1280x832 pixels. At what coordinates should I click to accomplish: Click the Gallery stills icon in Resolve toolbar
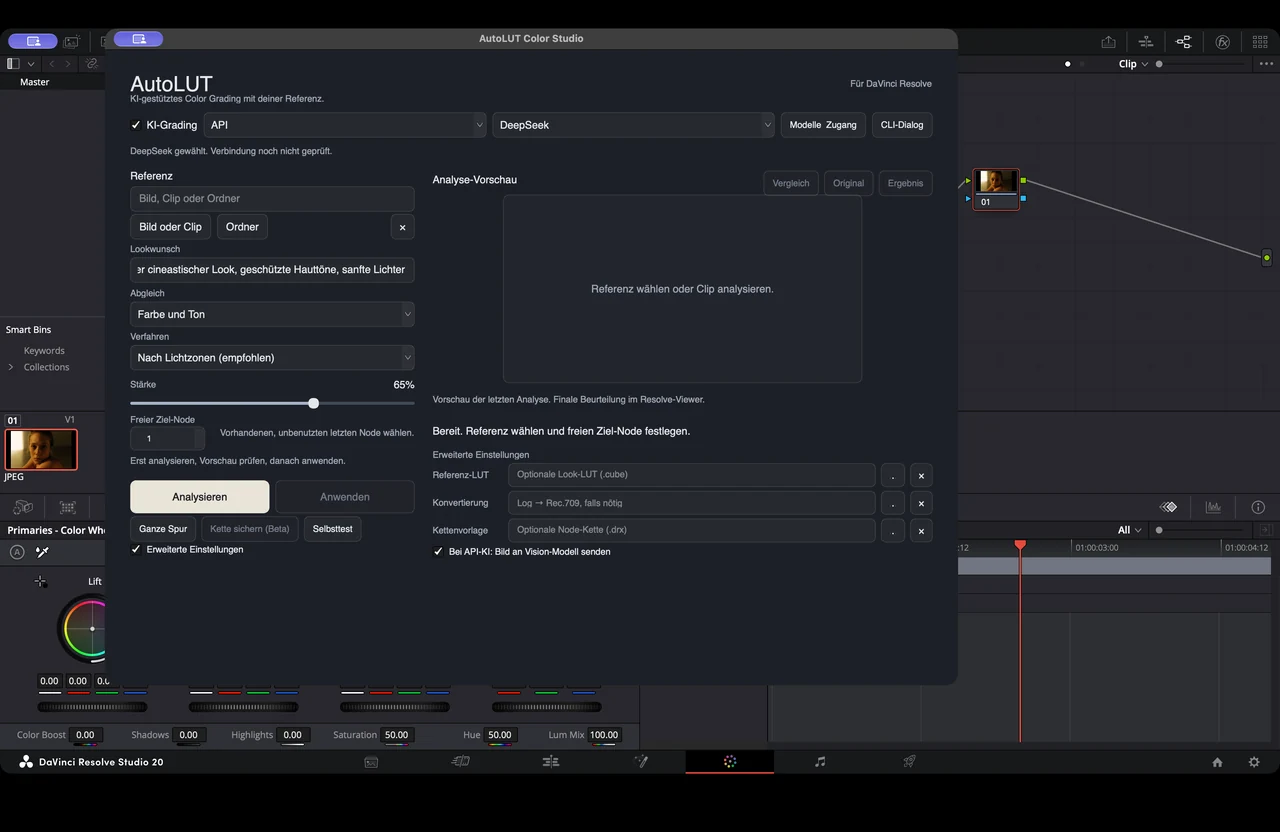pyautogui.click(x=71, y=41)
